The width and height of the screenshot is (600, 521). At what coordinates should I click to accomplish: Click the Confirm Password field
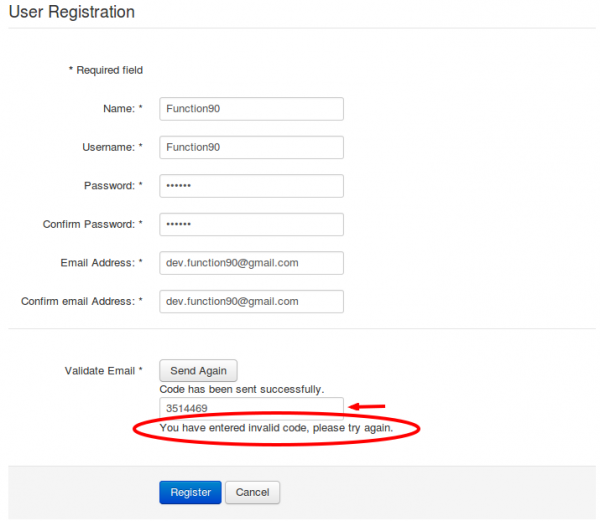pyautogui.click(x=251, y=225)
